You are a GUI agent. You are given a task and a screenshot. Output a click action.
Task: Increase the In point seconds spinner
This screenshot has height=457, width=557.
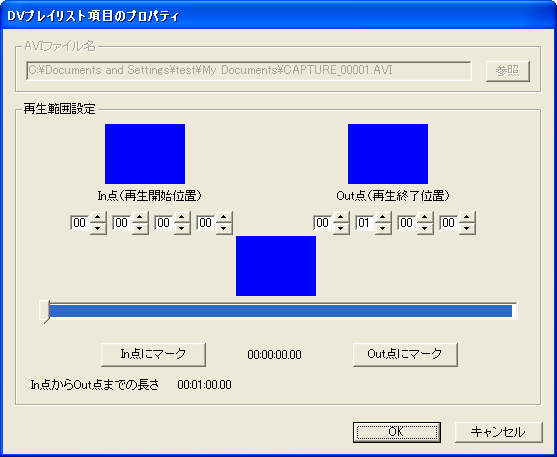click(182, 217)
